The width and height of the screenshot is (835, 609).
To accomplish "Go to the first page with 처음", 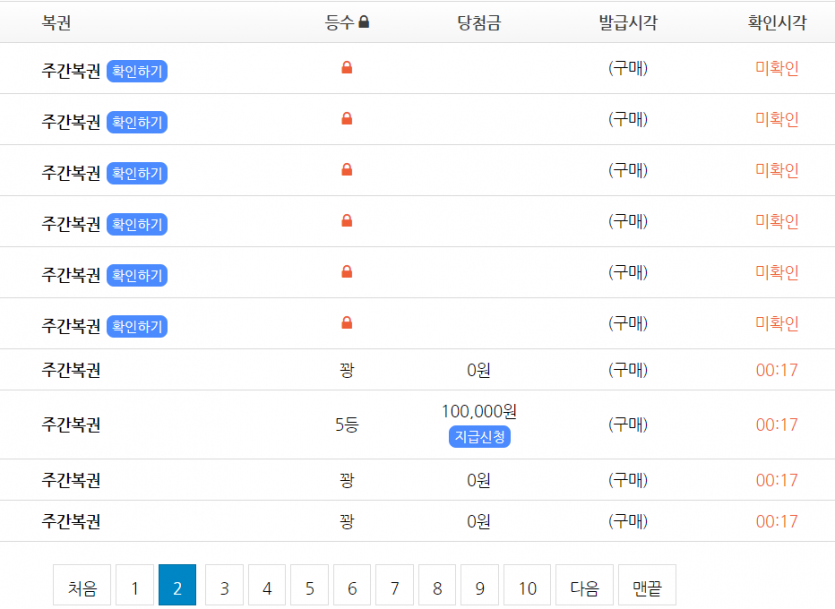I will pos(82,585).
